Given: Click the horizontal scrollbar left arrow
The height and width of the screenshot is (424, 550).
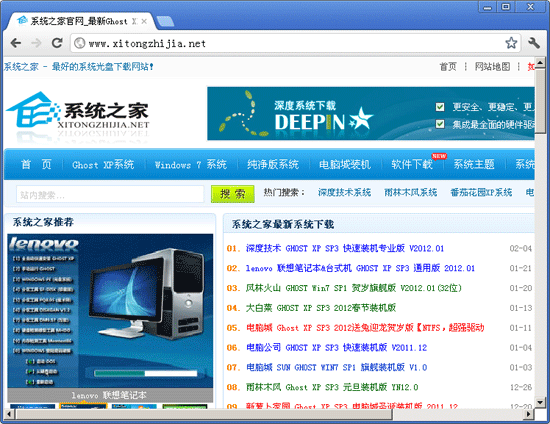Looking at the screenshot, I should (9, 414).
